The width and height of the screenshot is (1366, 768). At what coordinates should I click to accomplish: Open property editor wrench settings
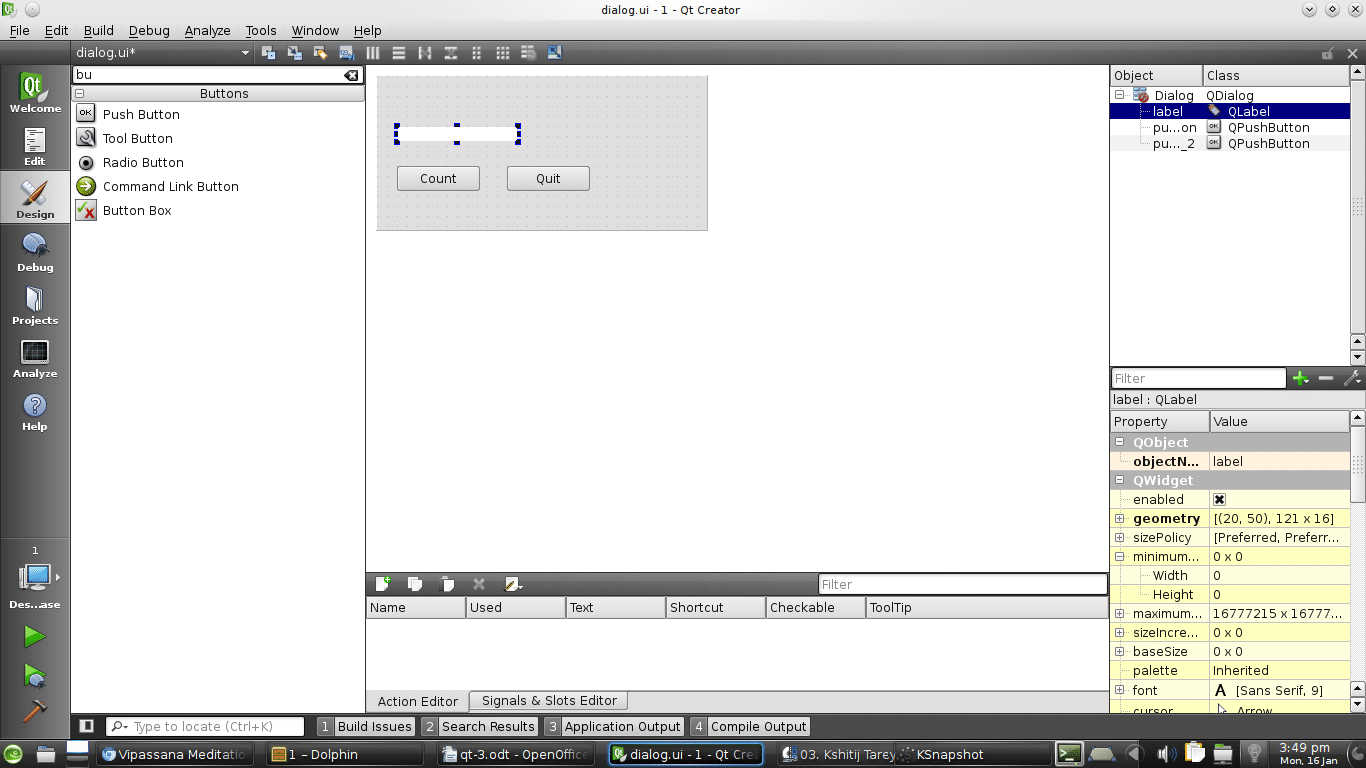[x=1352, y=378]
